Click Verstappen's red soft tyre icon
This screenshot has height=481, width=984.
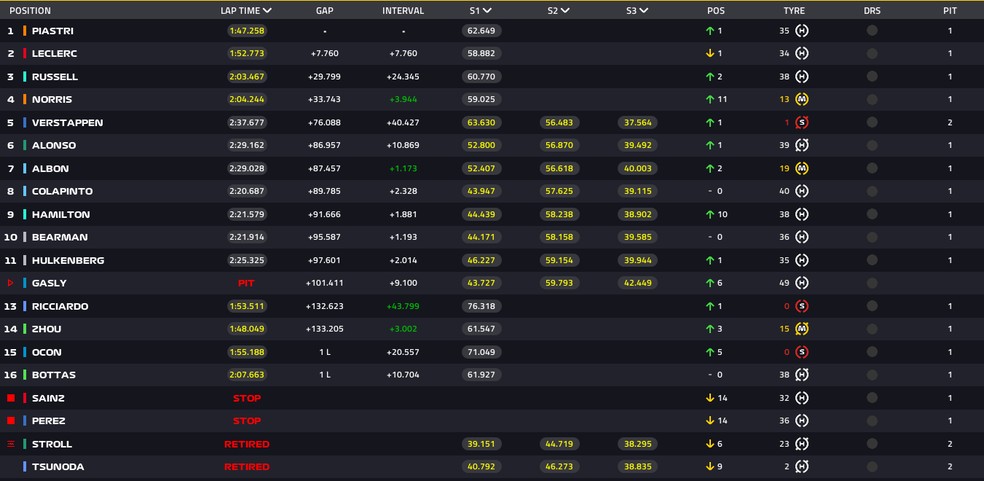pos(801,122)
